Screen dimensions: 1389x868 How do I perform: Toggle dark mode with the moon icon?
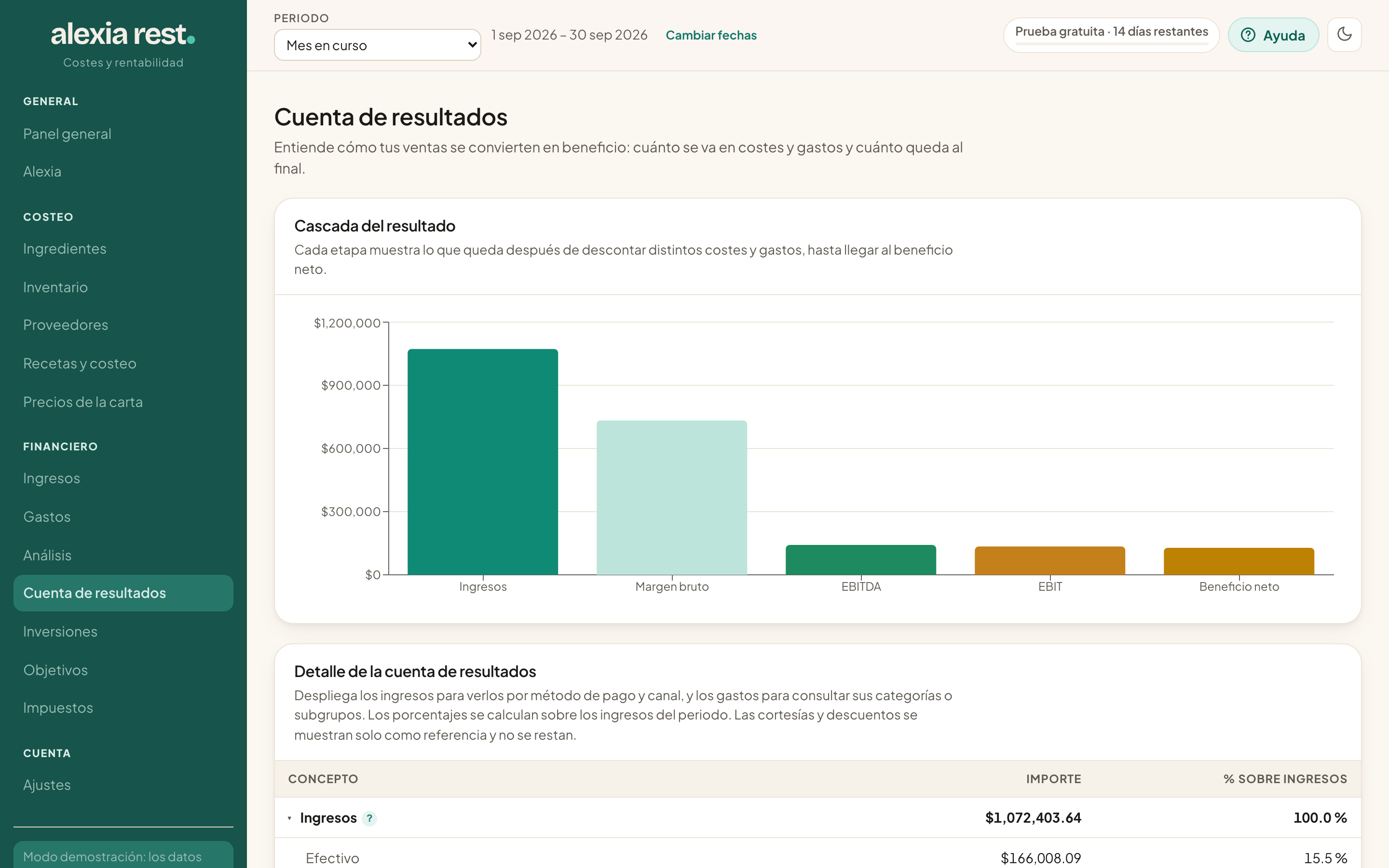pos(1344,34)
